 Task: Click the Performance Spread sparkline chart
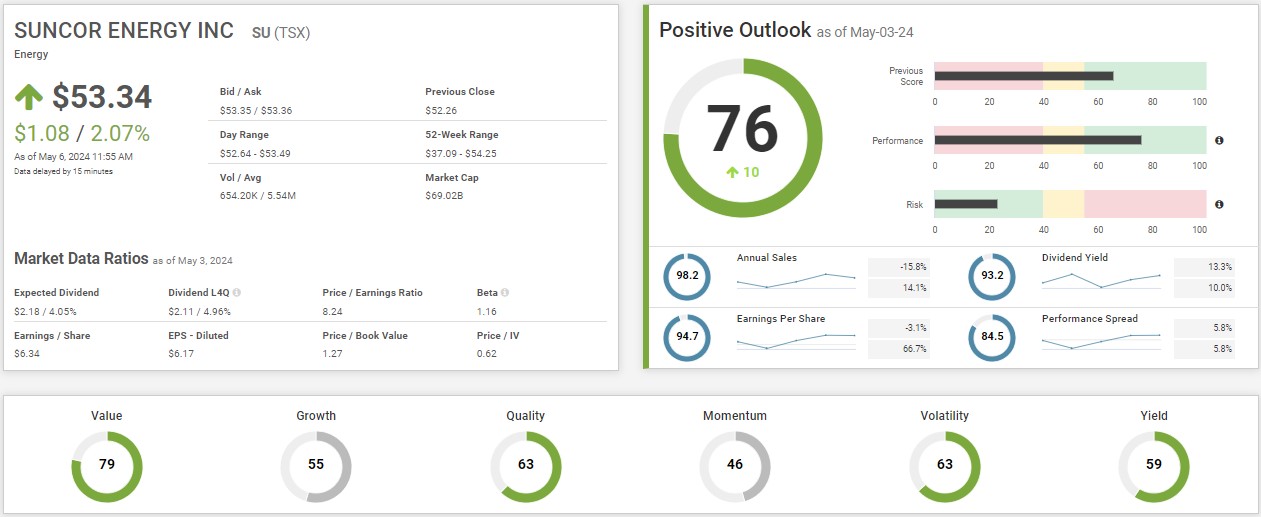(1101, 341)
